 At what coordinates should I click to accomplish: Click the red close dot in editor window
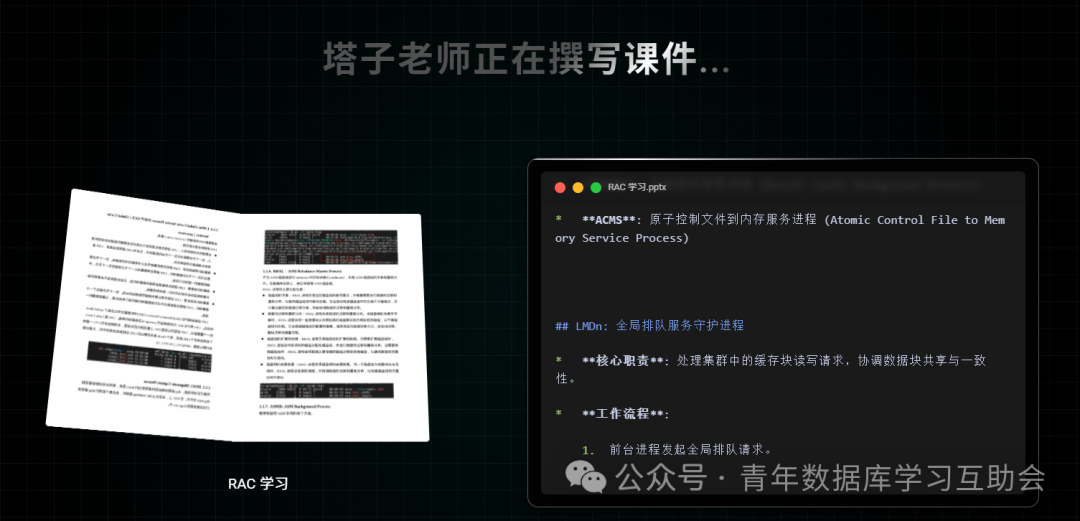click(x=560, y=187)
